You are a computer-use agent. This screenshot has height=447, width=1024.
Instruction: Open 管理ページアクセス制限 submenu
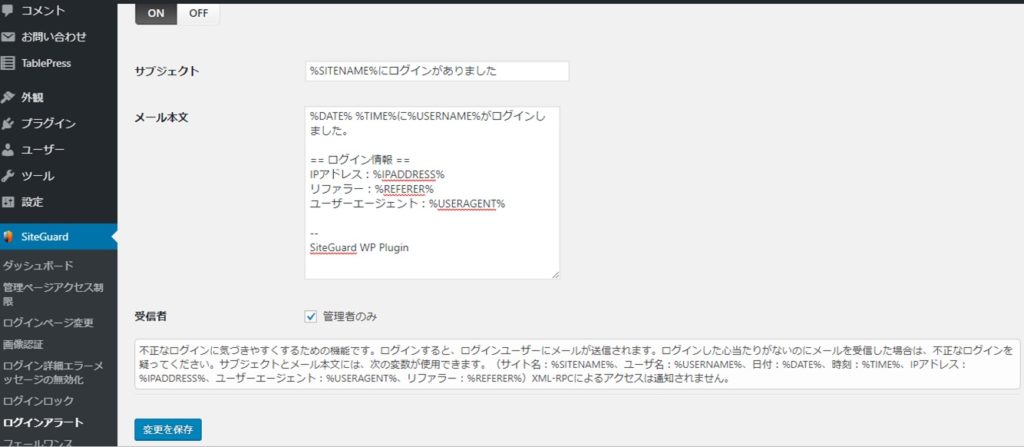tap(53, 295)
